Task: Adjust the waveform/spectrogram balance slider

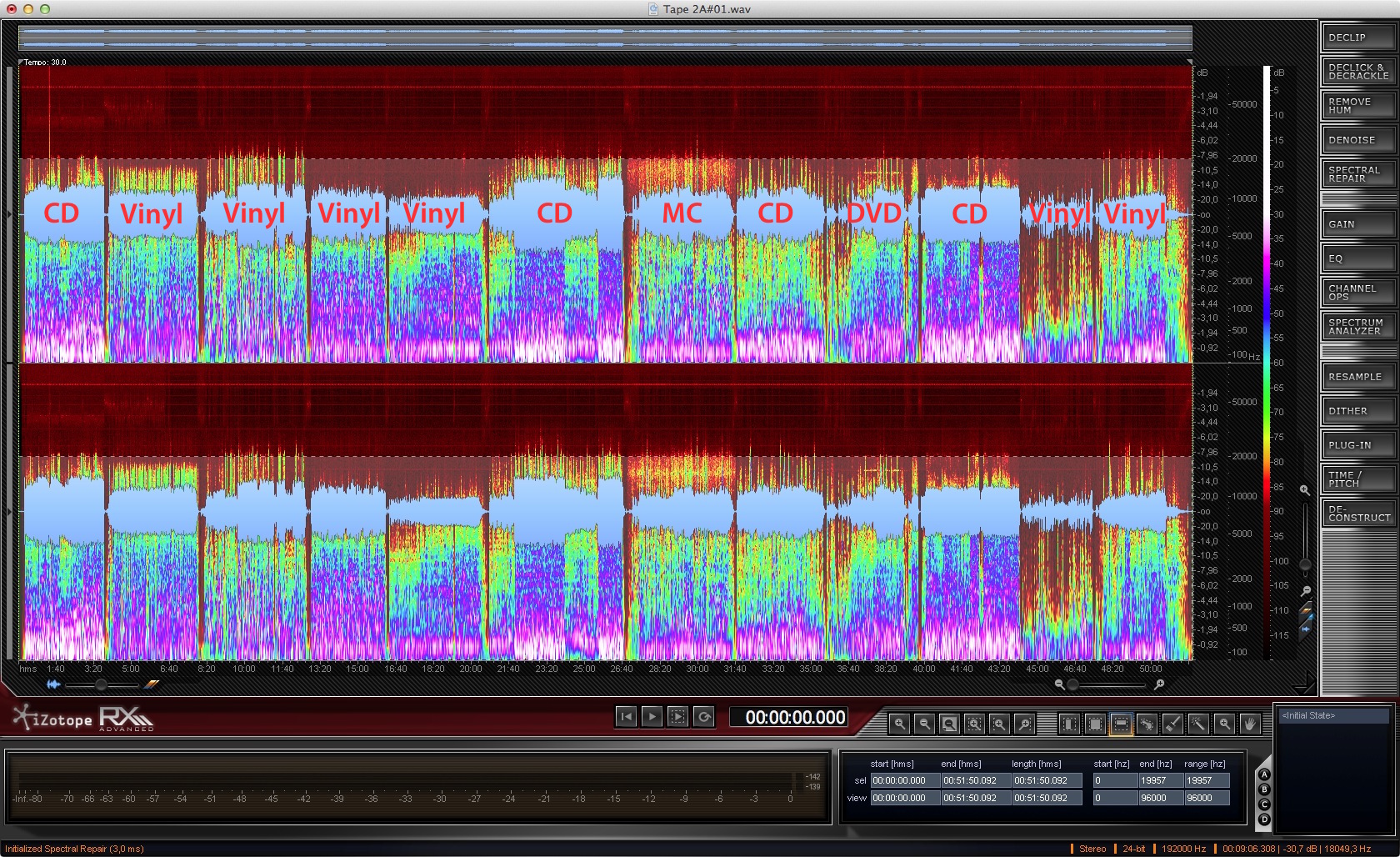Action: coord(101,684)
